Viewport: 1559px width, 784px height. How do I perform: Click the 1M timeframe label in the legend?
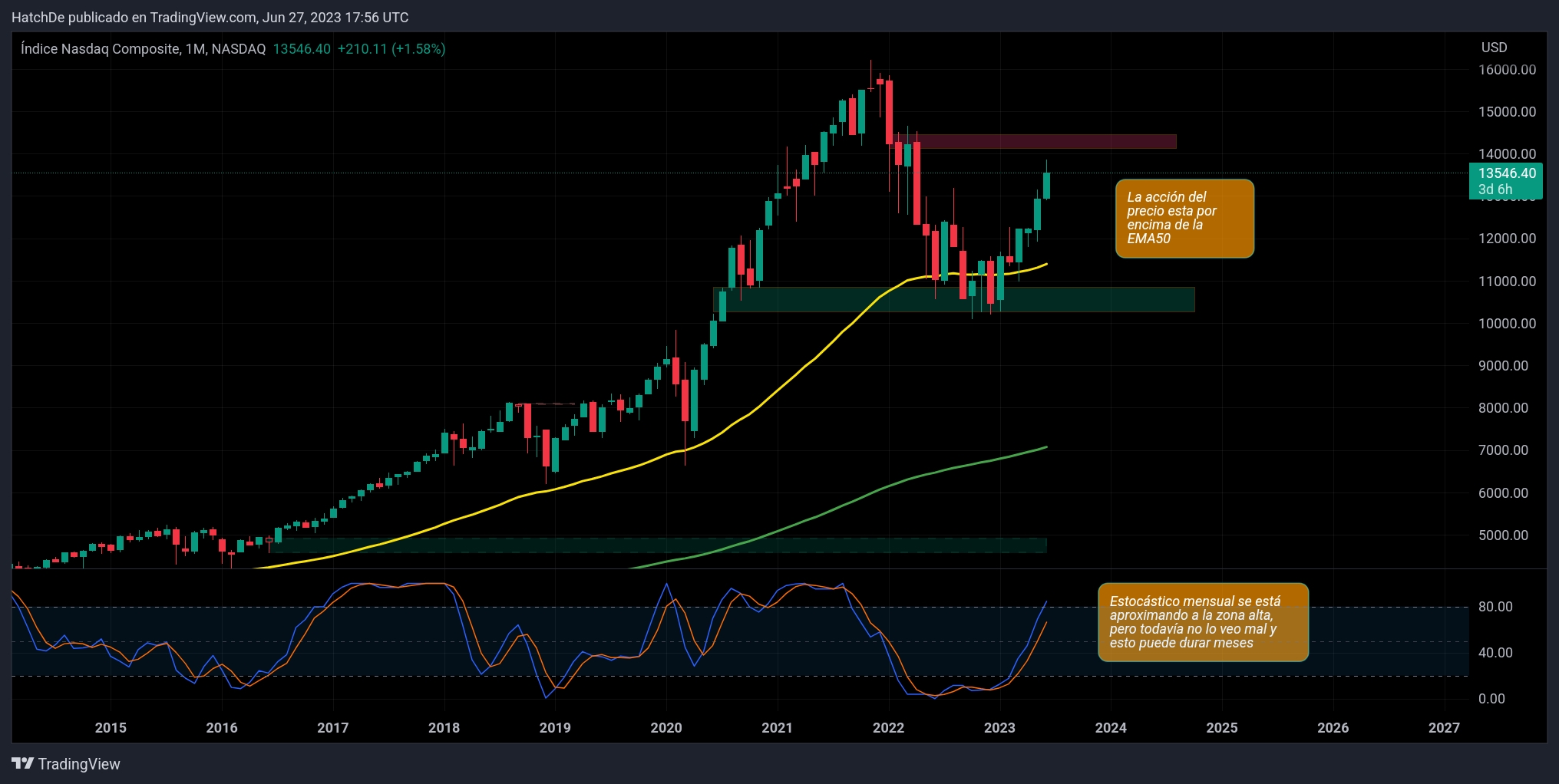tap(193, 48)
